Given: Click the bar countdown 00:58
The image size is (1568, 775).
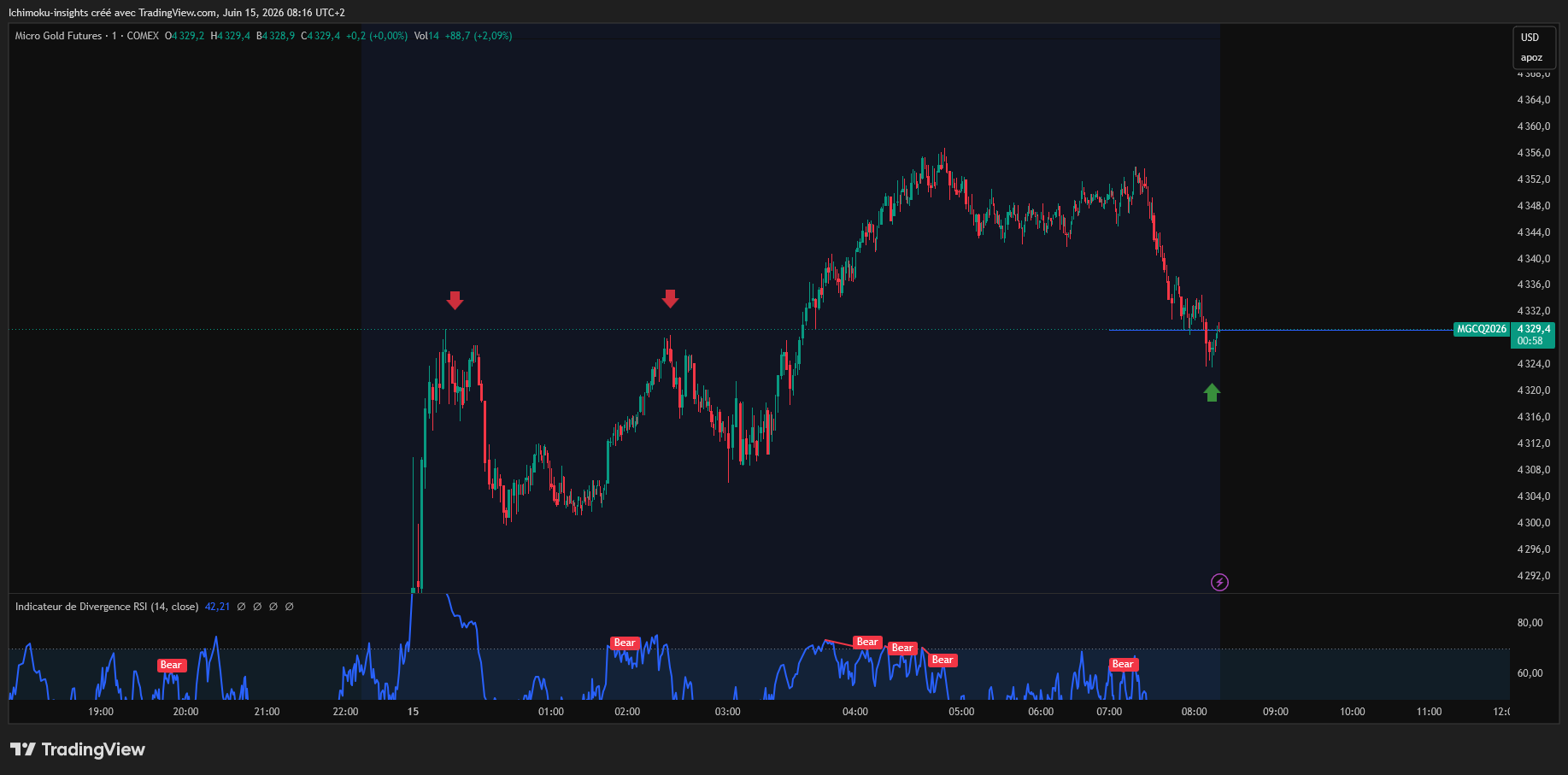Looking at the screenshot, I should coord(1530,341).
